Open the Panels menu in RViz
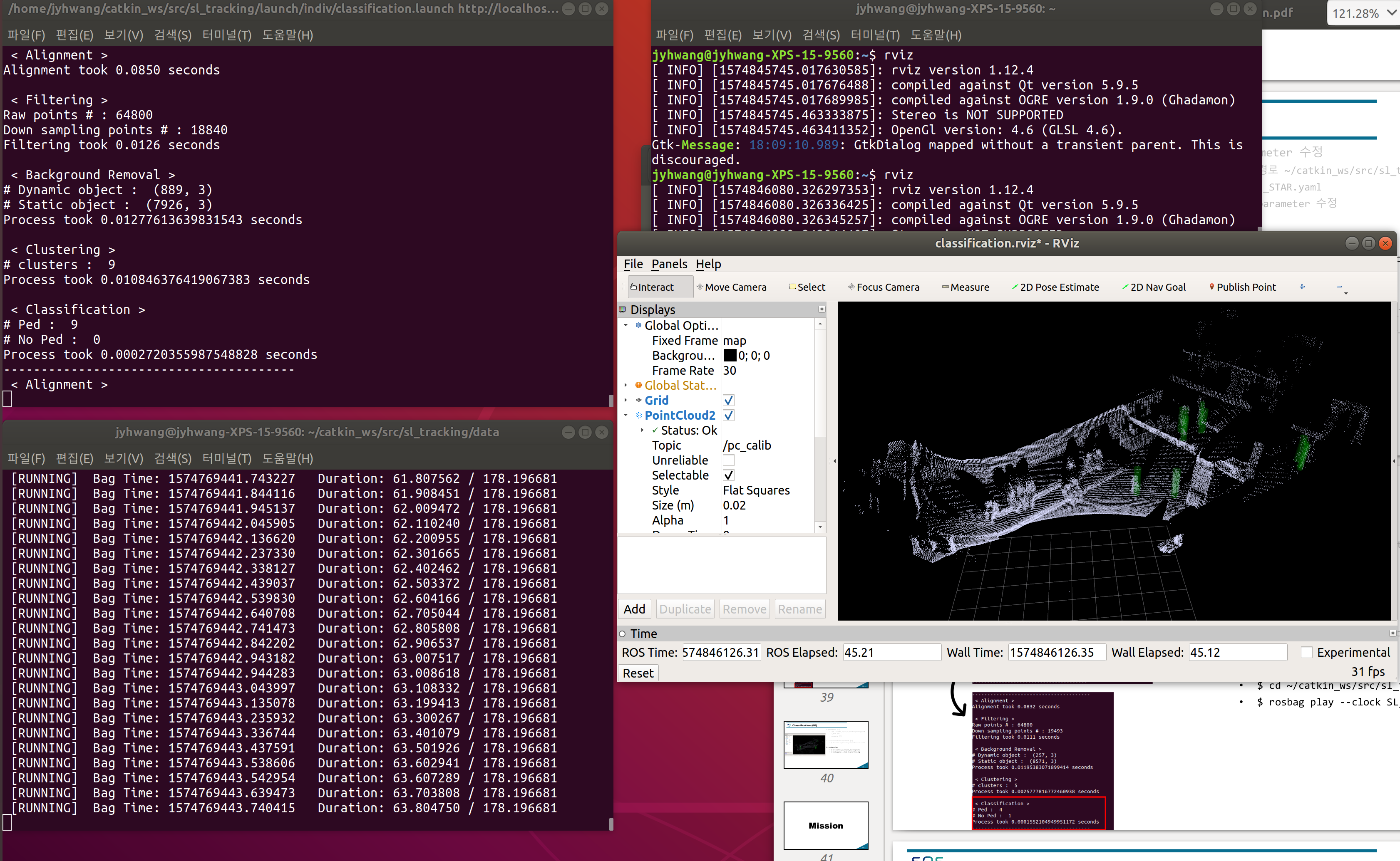Screen dimensions: 1400x861 coord(669,264)
